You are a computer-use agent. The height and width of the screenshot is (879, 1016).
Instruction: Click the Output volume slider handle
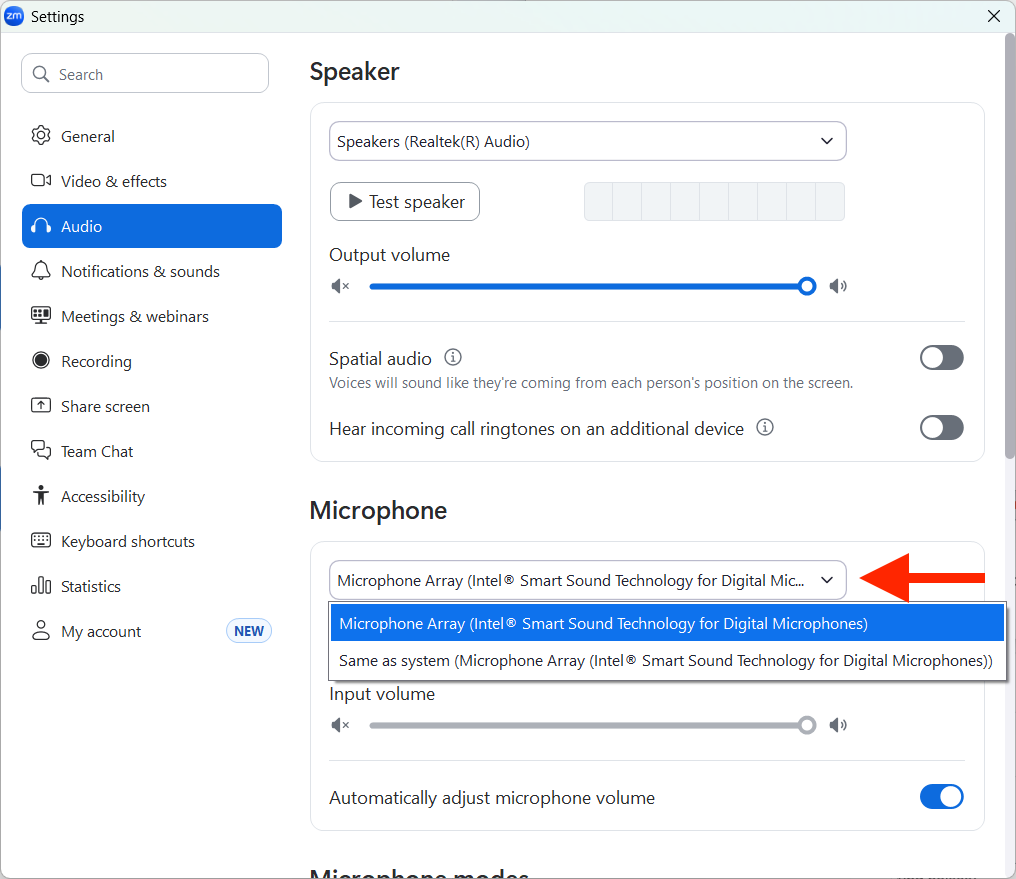coord(807,286)
